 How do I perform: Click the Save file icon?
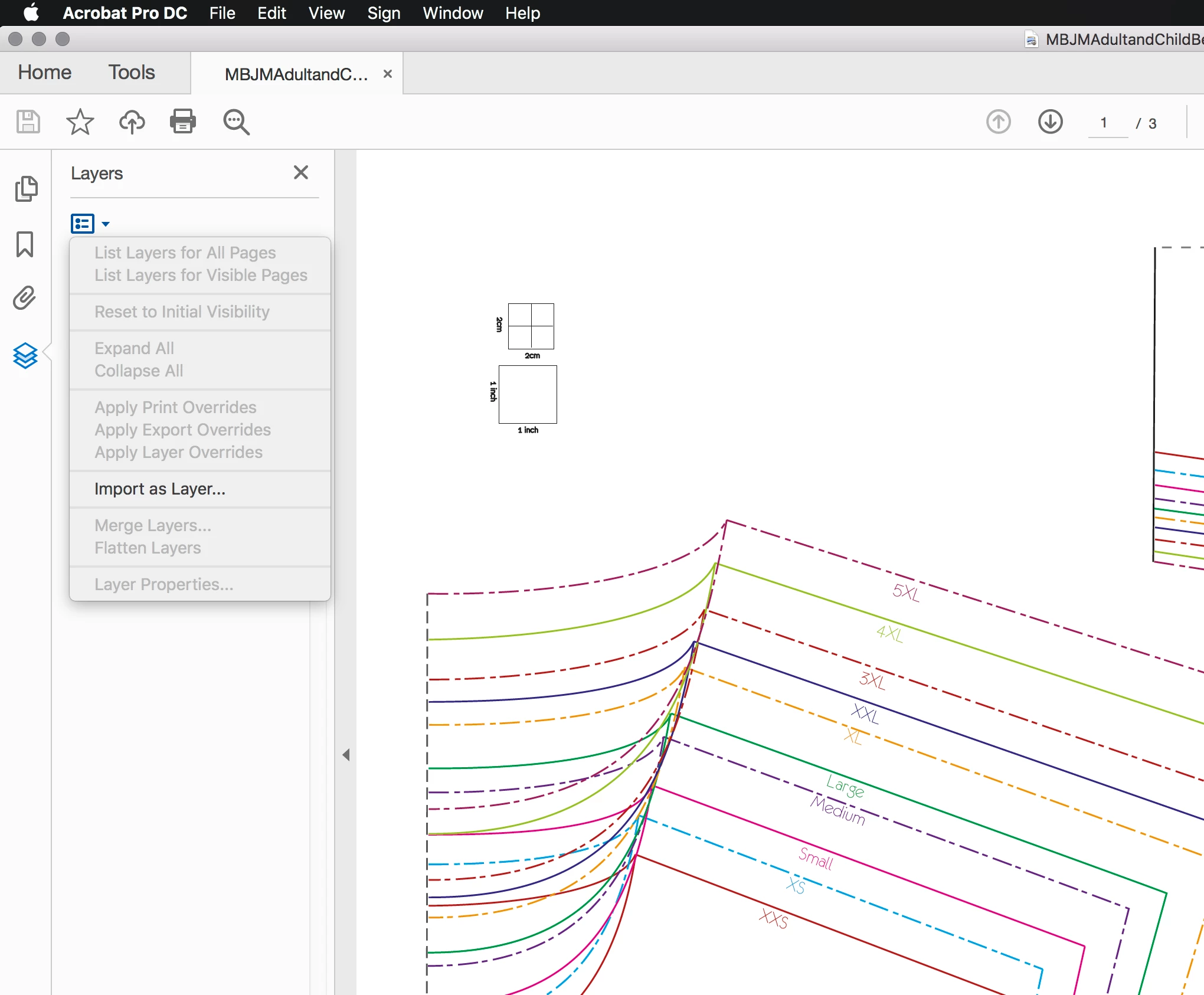point(28,122)
